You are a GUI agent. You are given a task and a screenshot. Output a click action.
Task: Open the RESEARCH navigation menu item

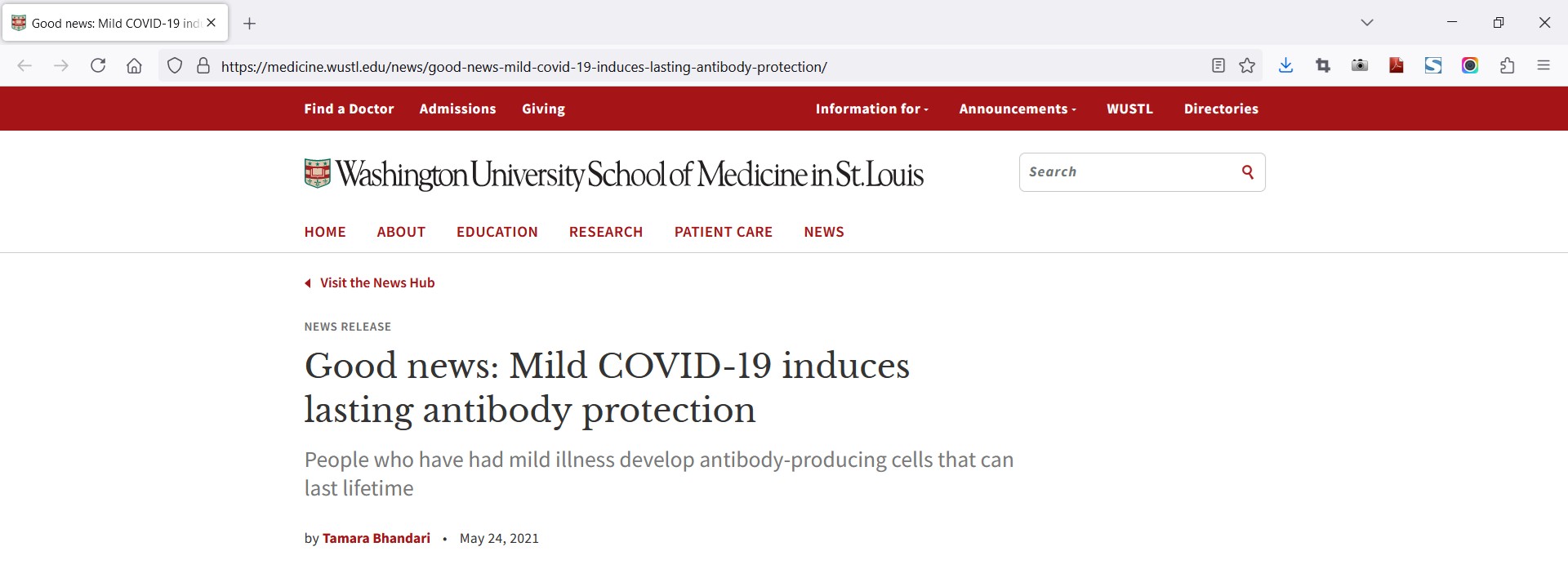point(606,232)
